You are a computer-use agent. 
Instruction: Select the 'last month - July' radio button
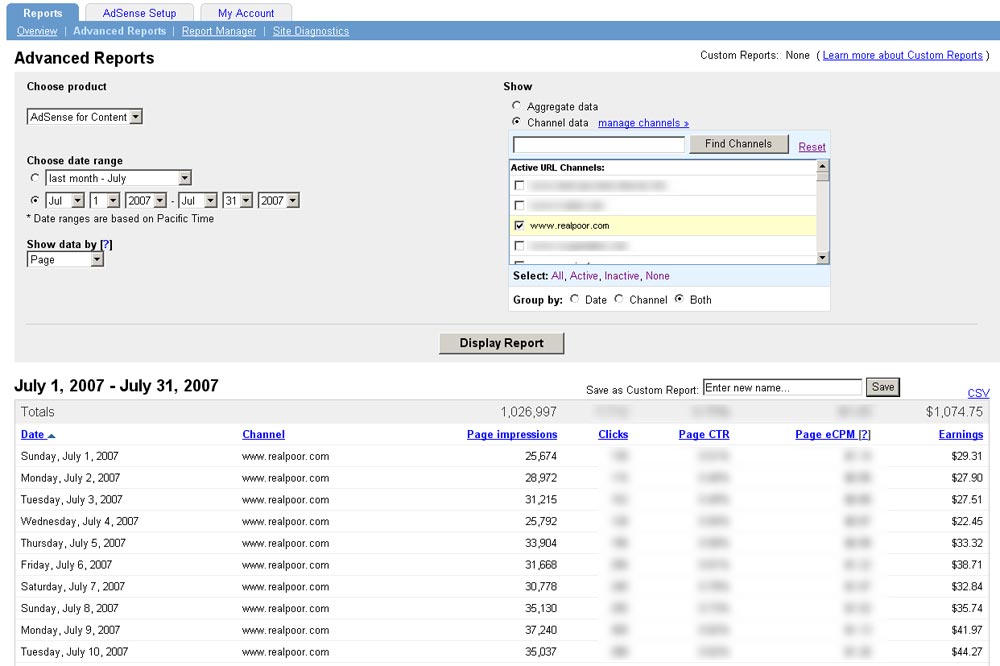coord(36,178)
